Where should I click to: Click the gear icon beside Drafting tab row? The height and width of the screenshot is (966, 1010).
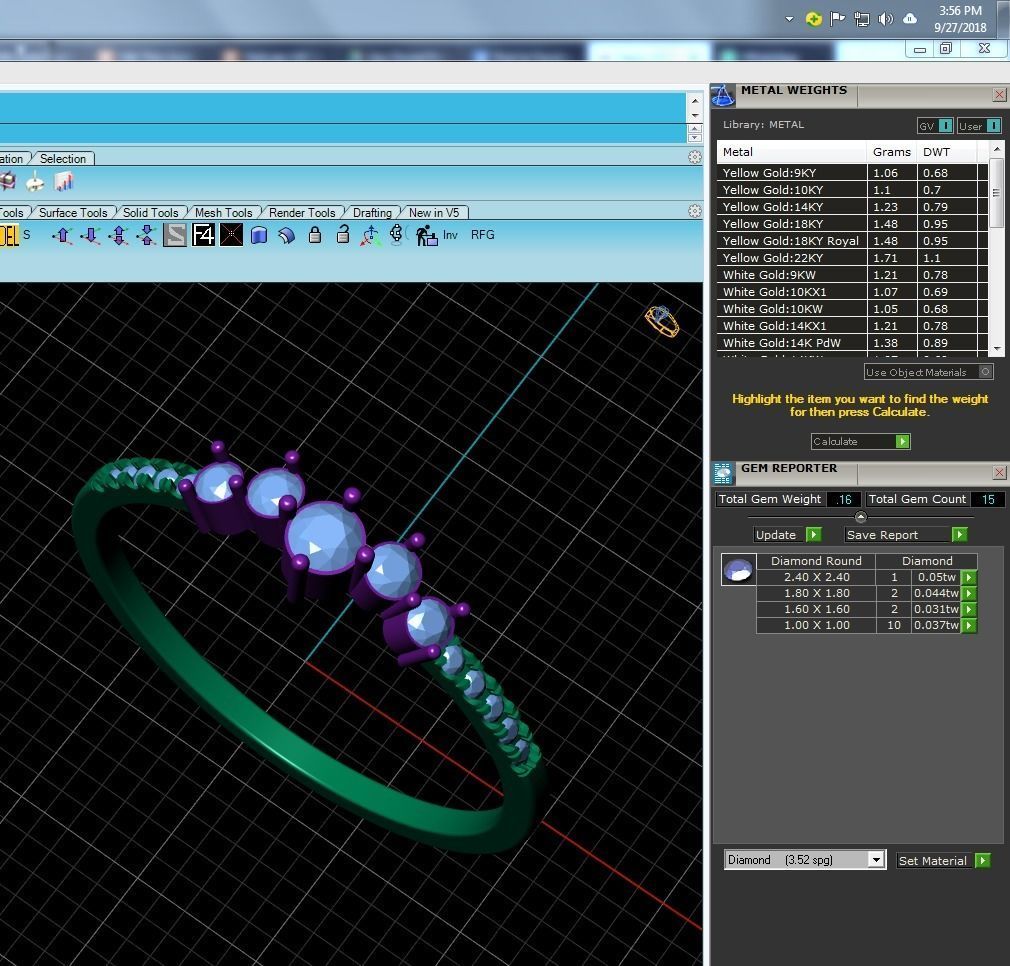coord(694,211)
